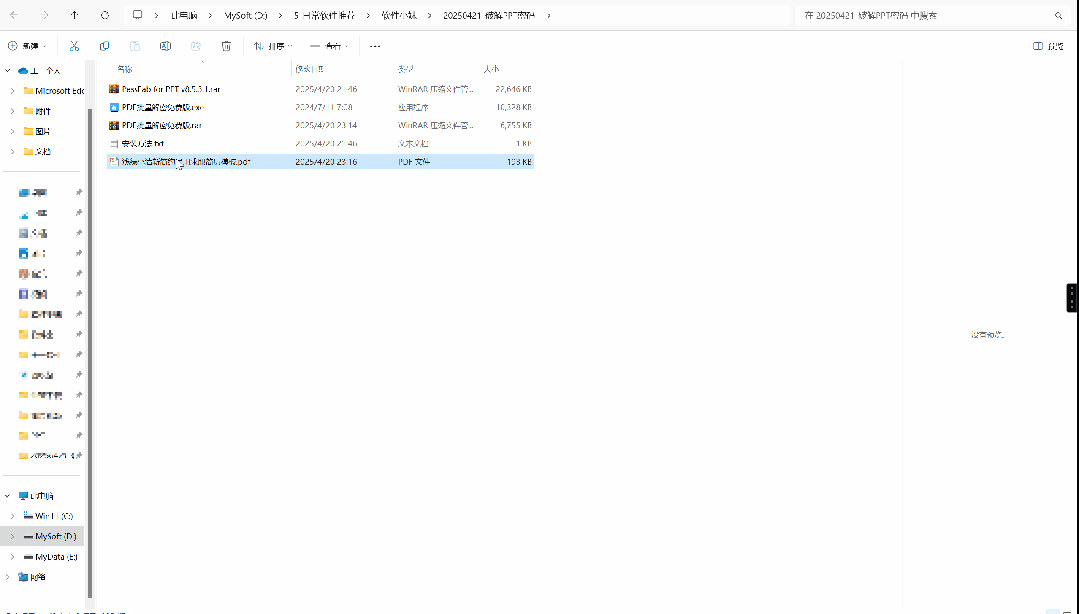
Task: Expand the Win (C:) drive tree node
Action: pyautogui.click(x=12, y=516)
